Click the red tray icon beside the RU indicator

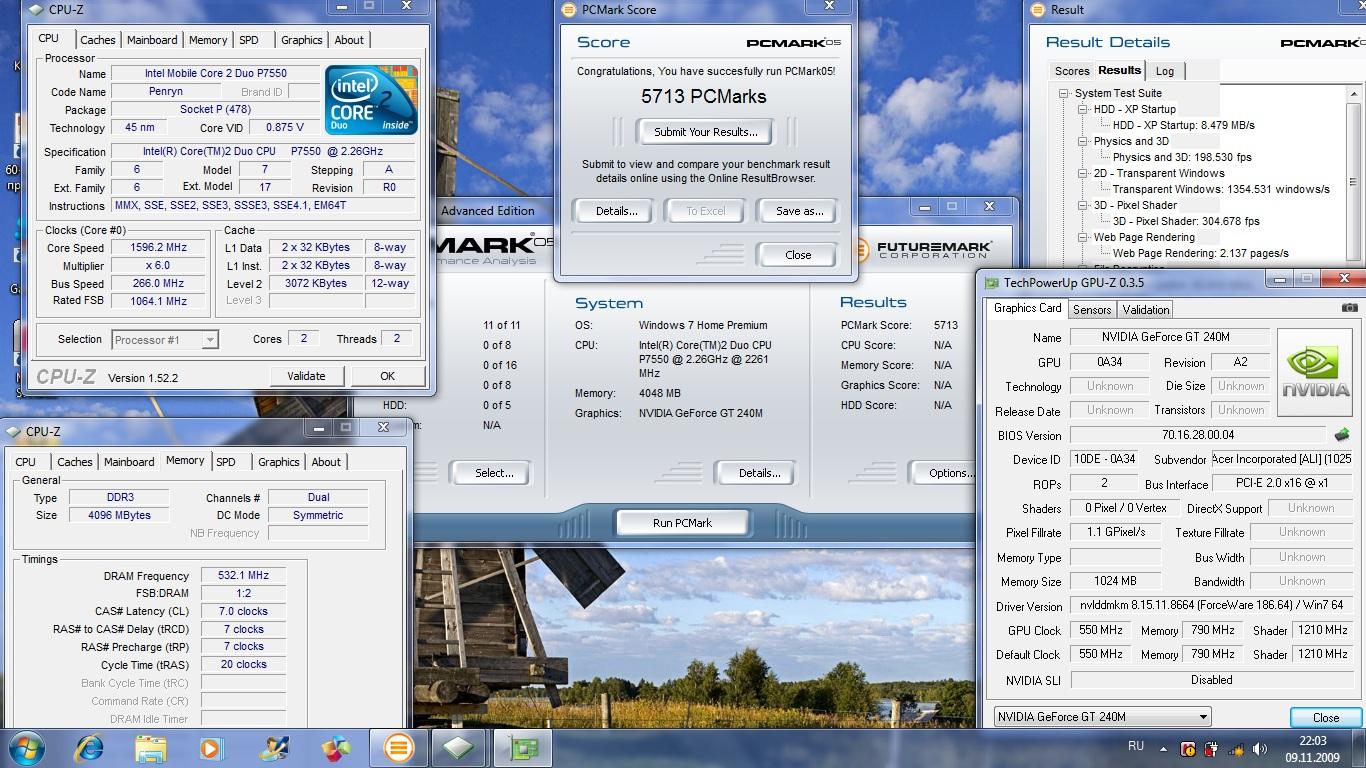tap(1188, 748)
